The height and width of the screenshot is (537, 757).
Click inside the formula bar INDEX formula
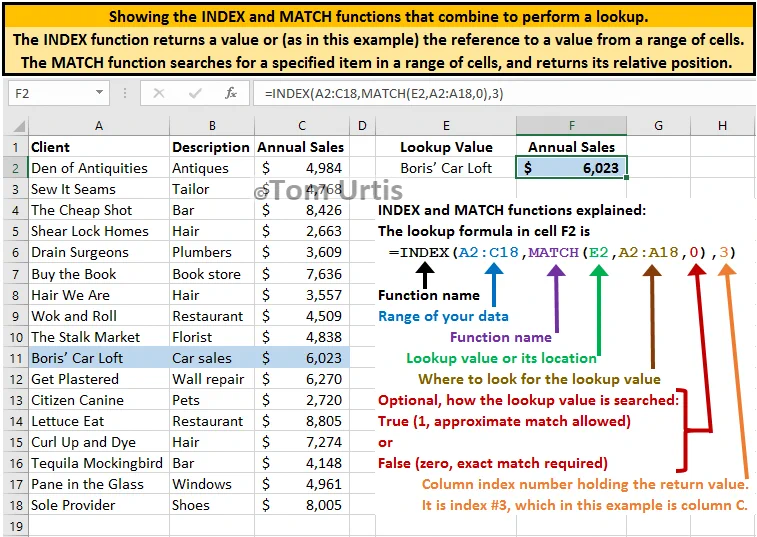384,93
